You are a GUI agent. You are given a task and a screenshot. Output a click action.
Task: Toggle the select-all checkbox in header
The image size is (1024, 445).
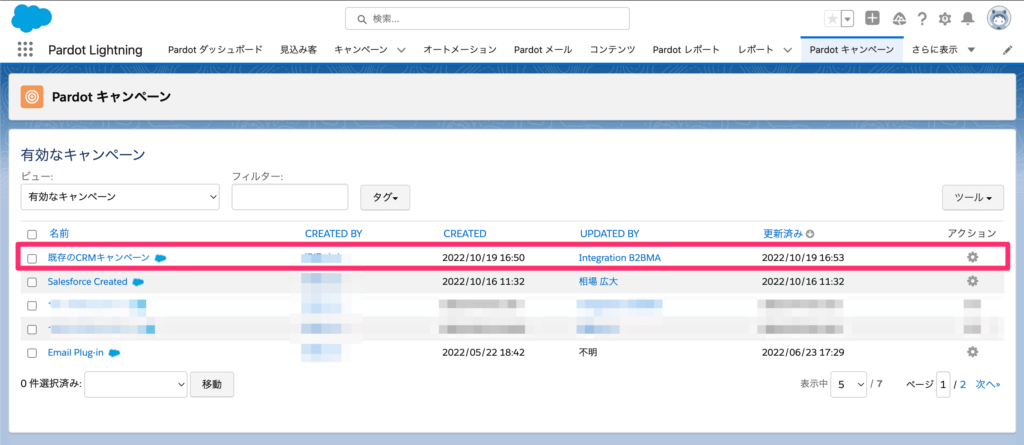[32, 235]
